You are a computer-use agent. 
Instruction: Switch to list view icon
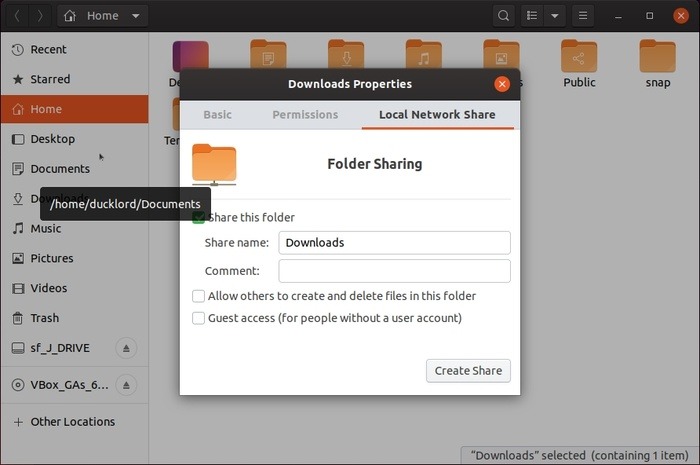pyautogui.click(x=532, y=16)
